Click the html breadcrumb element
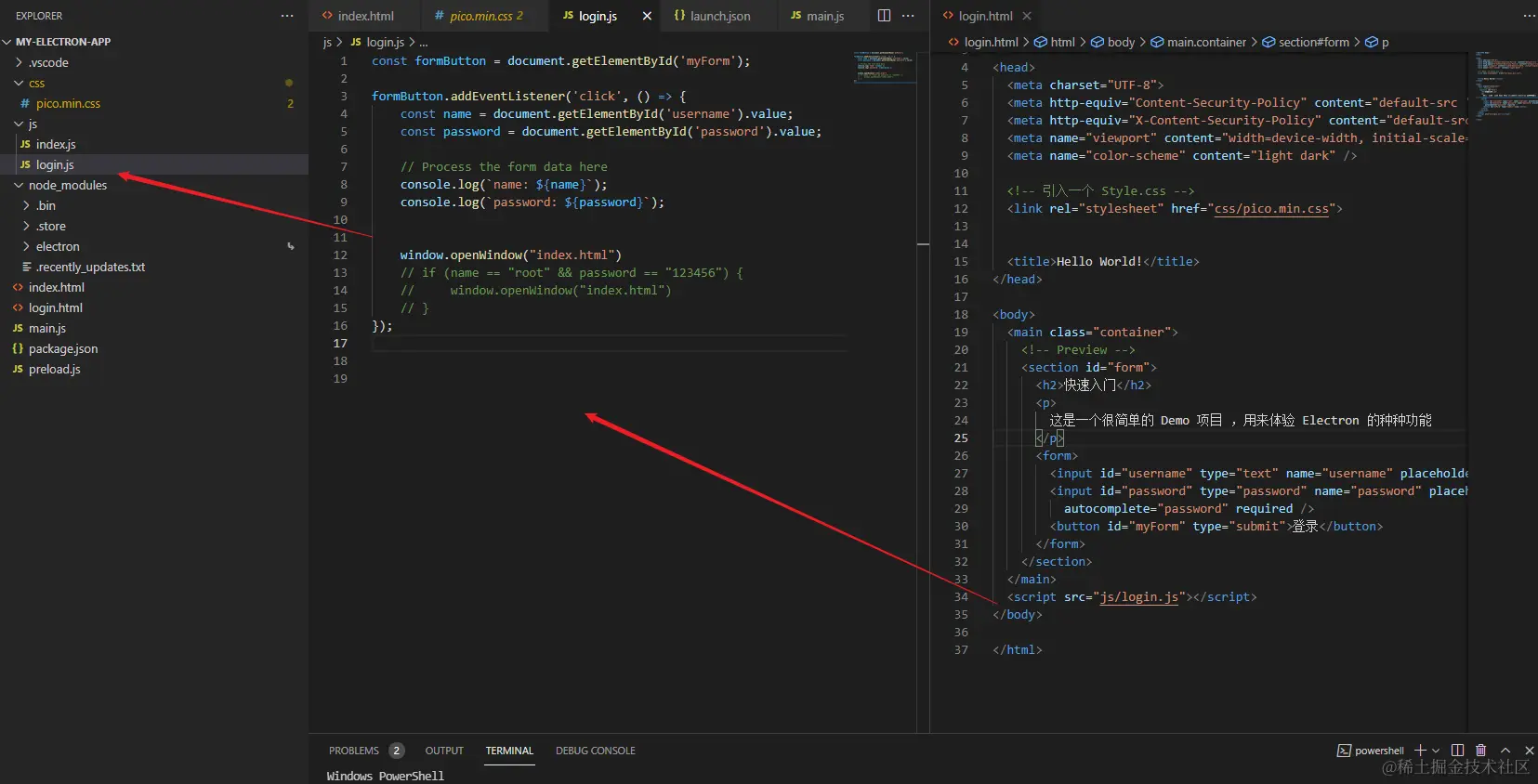The width and height of the screenshot is (1538, 784). pyautogui.click(x=1055, y=42)
